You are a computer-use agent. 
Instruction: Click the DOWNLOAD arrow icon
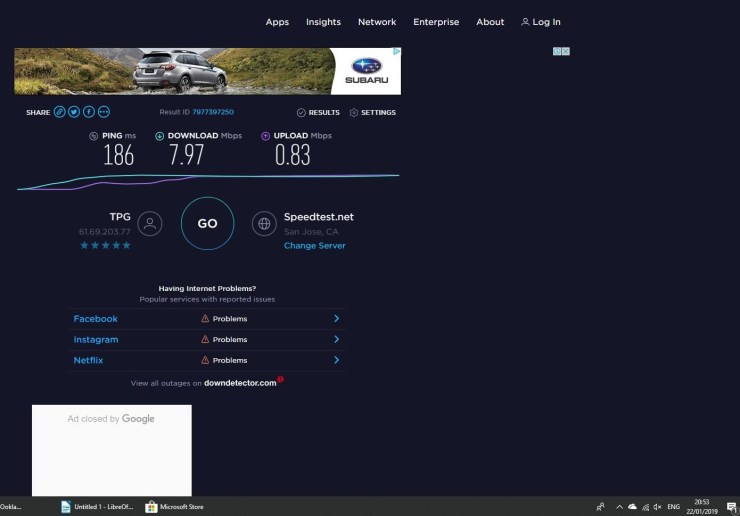(160, 136)
